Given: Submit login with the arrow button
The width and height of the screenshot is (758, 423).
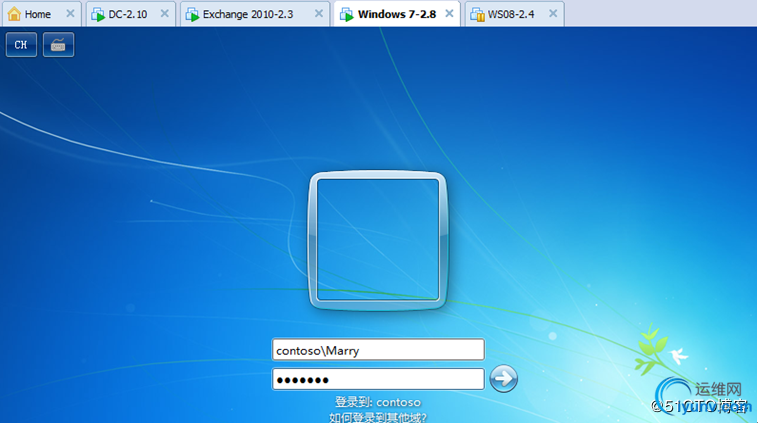Looking at the screenshot, I should click(503, 379).
